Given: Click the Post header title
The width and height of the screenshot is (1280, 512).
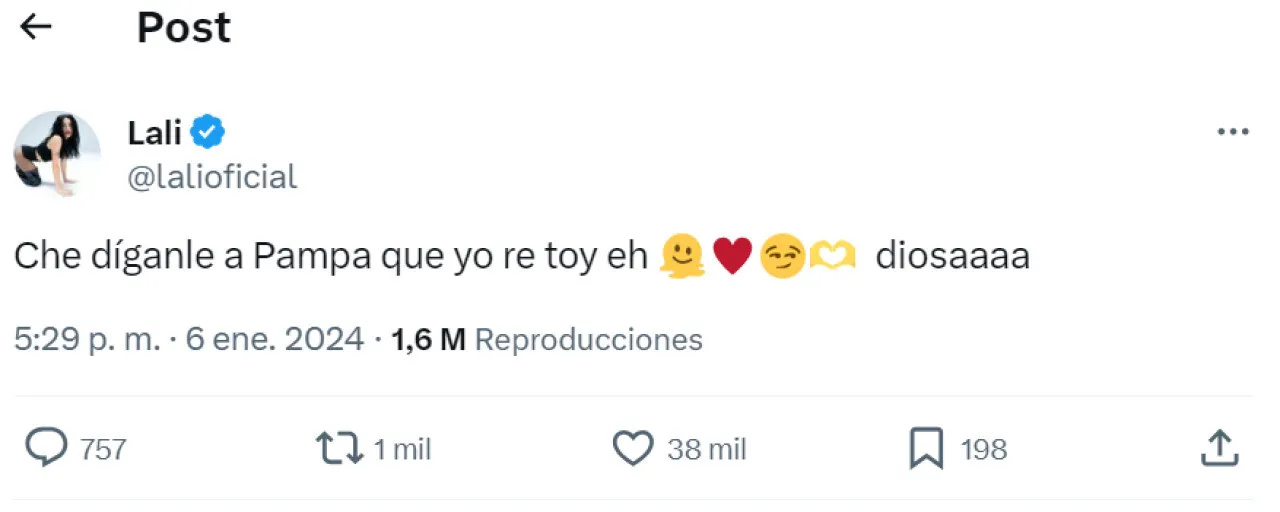Looking at the screenshot, I should tap(183, 28).
